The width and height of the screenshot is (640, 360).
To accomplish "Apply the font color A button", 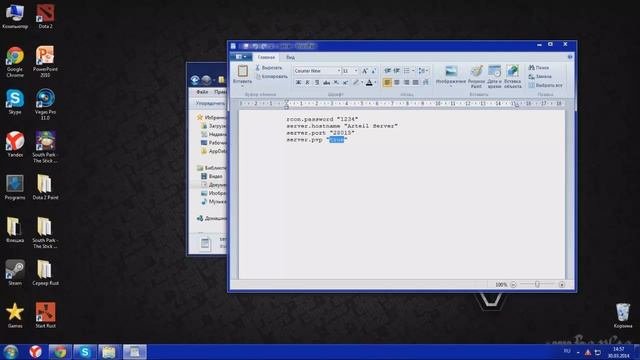I will tap(369, 82).
